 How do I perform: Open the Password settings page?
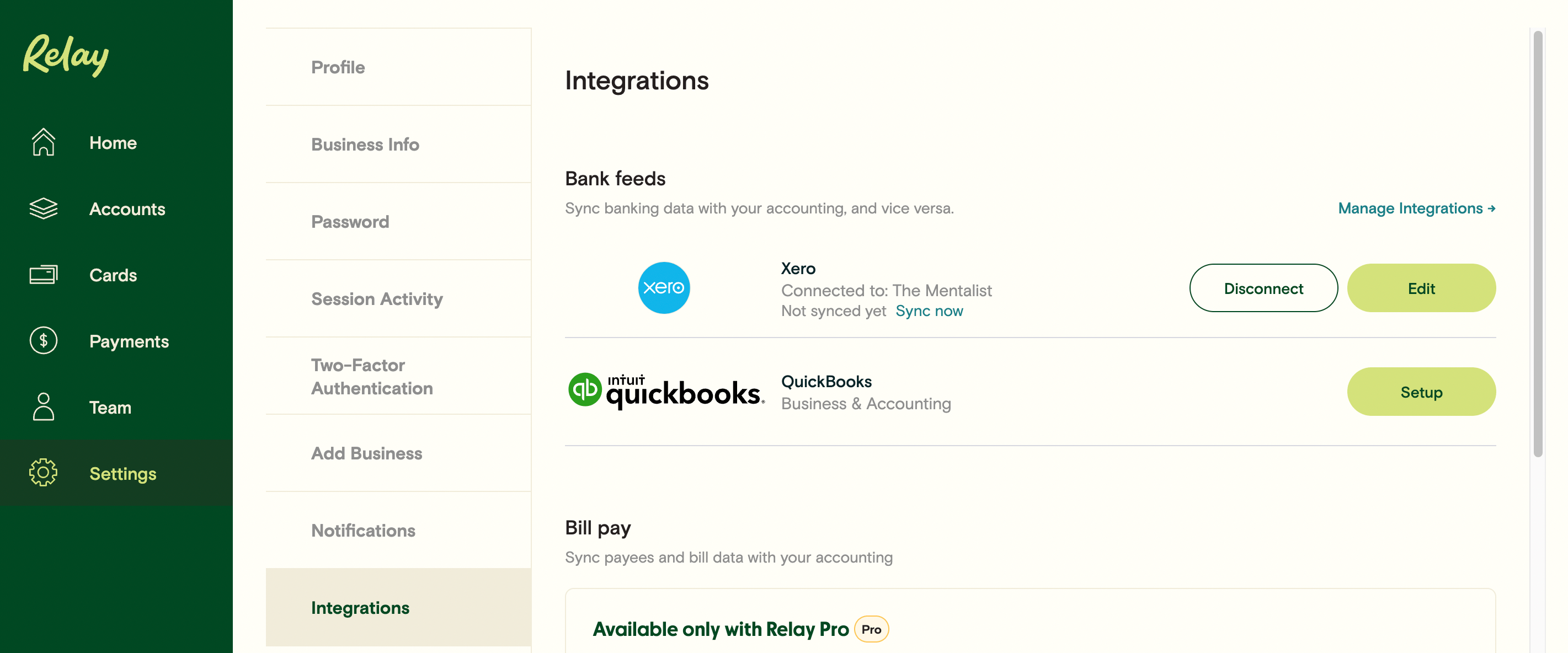click(x=350, y=222)
